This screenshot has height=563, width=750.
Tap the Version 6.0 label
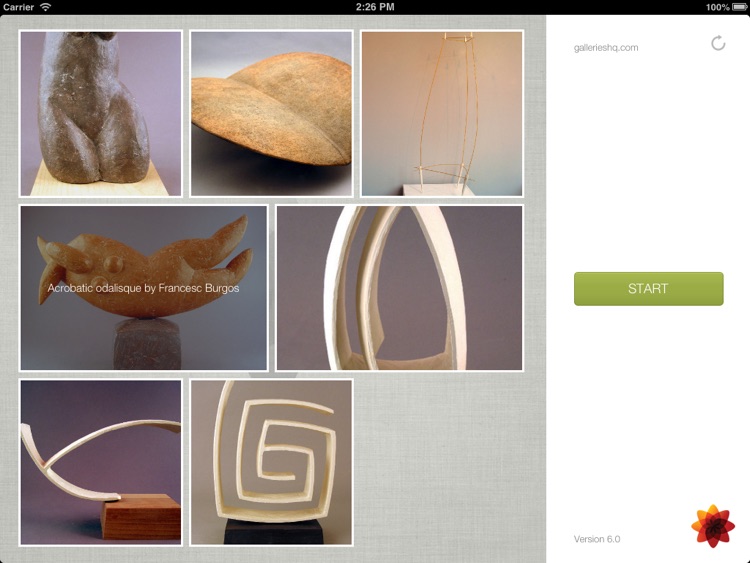(x=597, y=539)
